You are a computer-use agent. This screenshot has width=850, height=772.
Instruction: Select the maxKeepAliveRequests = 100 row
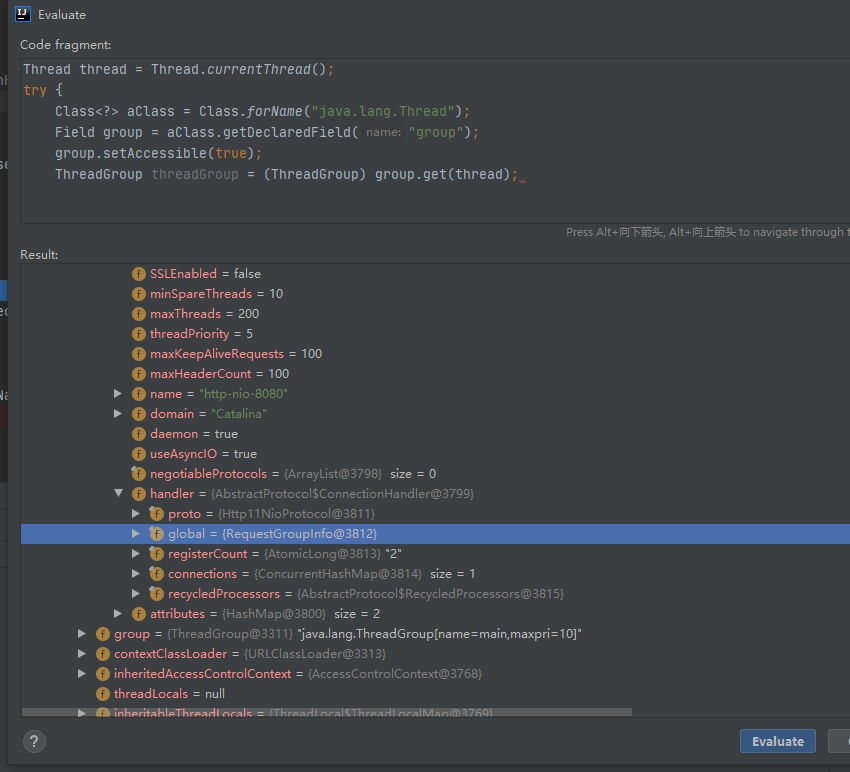coord(435,354)
